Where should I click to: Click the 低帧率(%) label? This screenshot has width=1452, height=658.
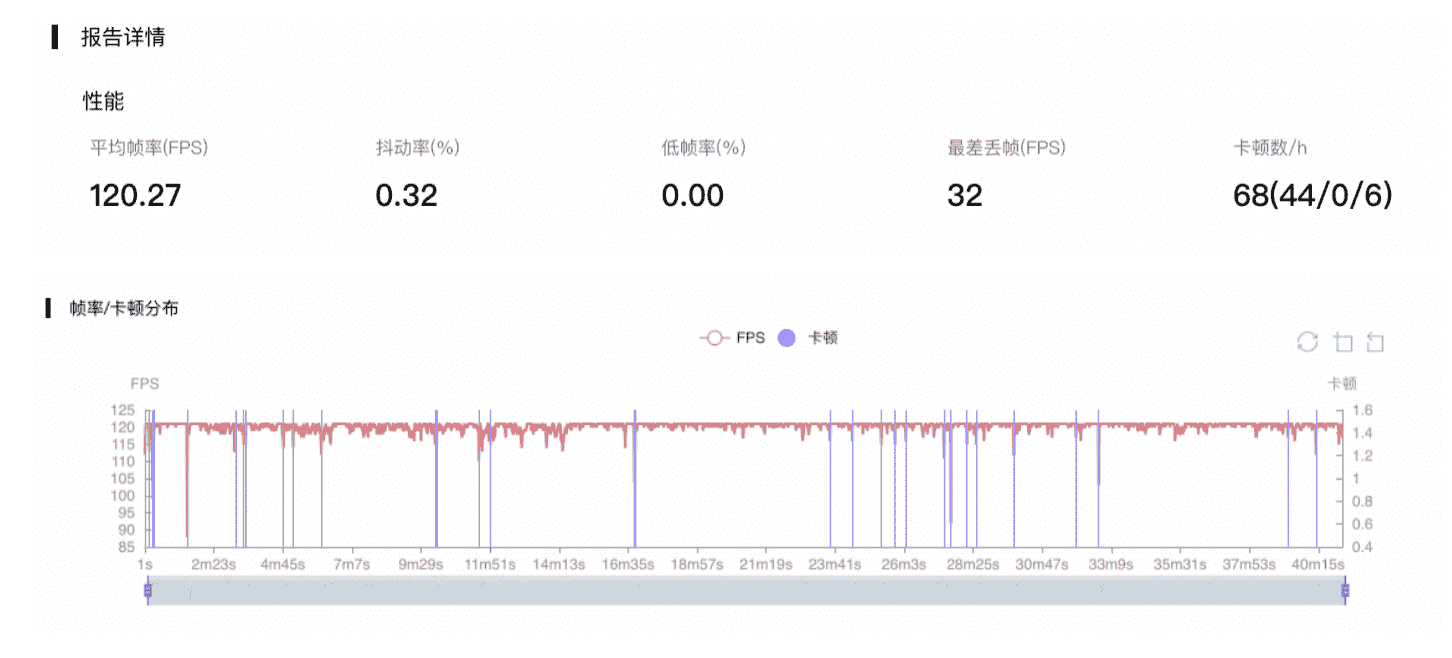tap(704, 148)
